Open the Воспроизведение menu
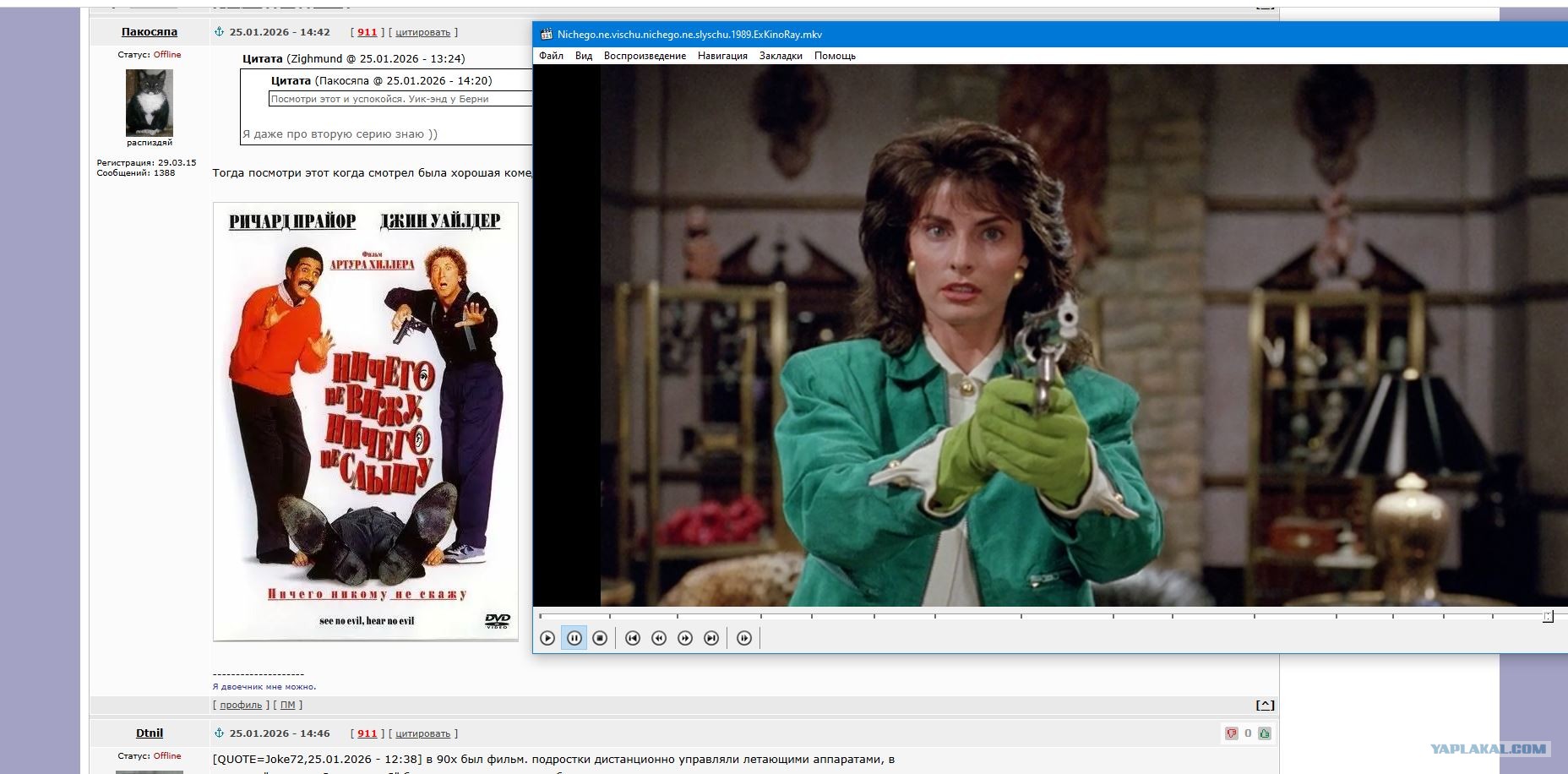This screenshot has height=774, width=1568. pyautogui.click(x=645, y=56)
